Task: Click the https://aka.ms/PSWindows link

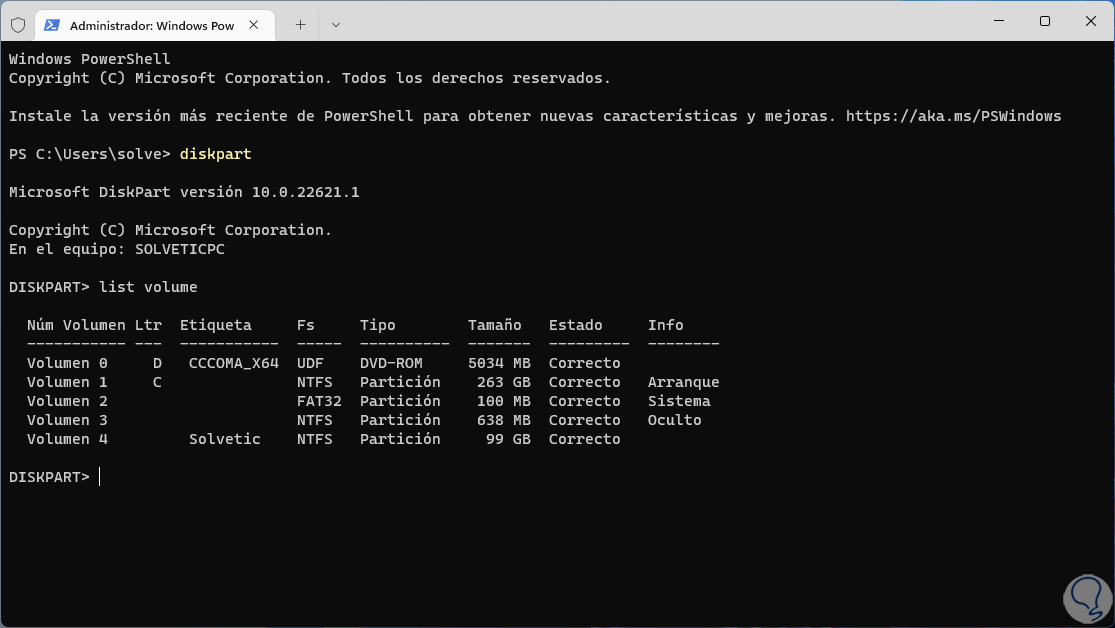Action: 954,116
